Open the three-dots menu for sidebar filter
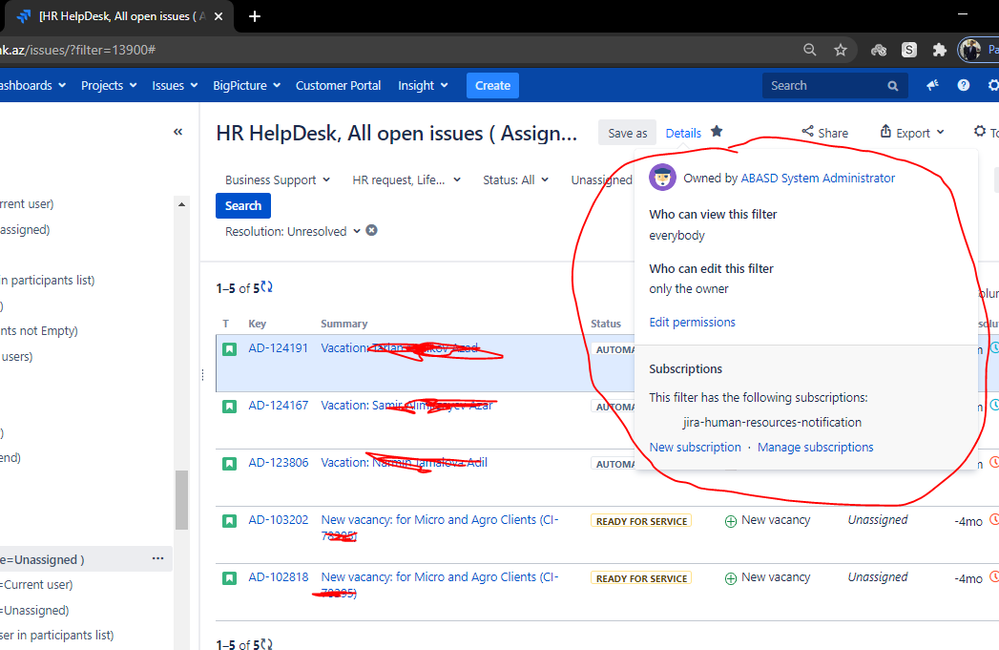 click(x=158, y=558)
